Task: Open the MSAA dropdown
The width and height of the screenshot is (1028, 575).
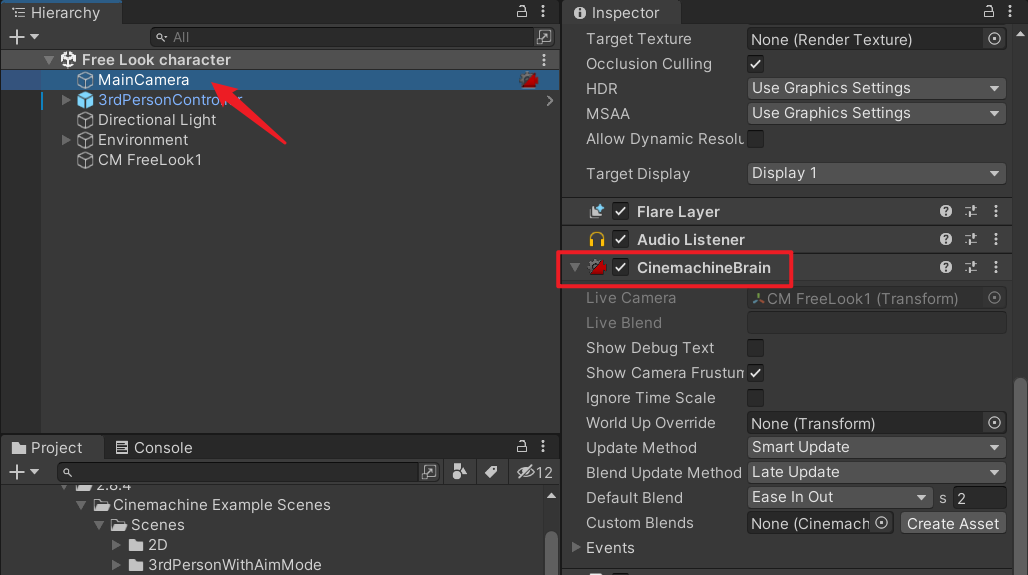Action: (x=877, y=113)
